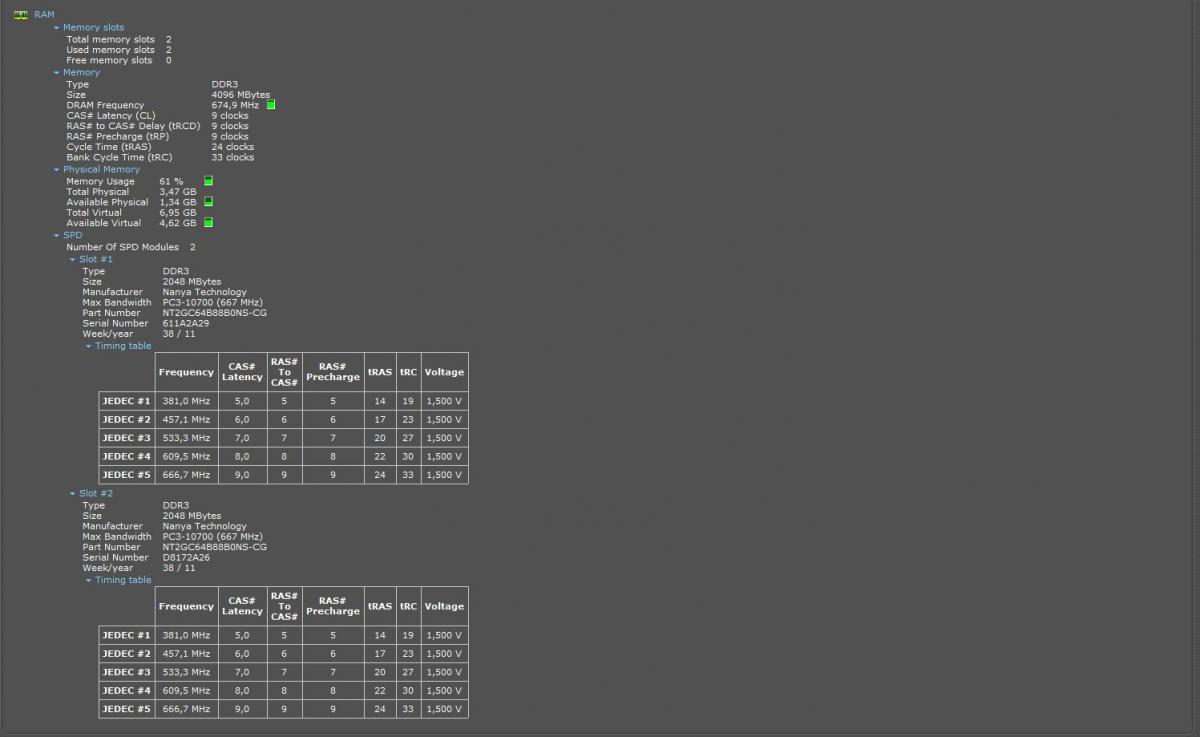
Task: Select Slot #2 Part Number NT2GC64B88B0NS-CG
Action: [215, 547]
